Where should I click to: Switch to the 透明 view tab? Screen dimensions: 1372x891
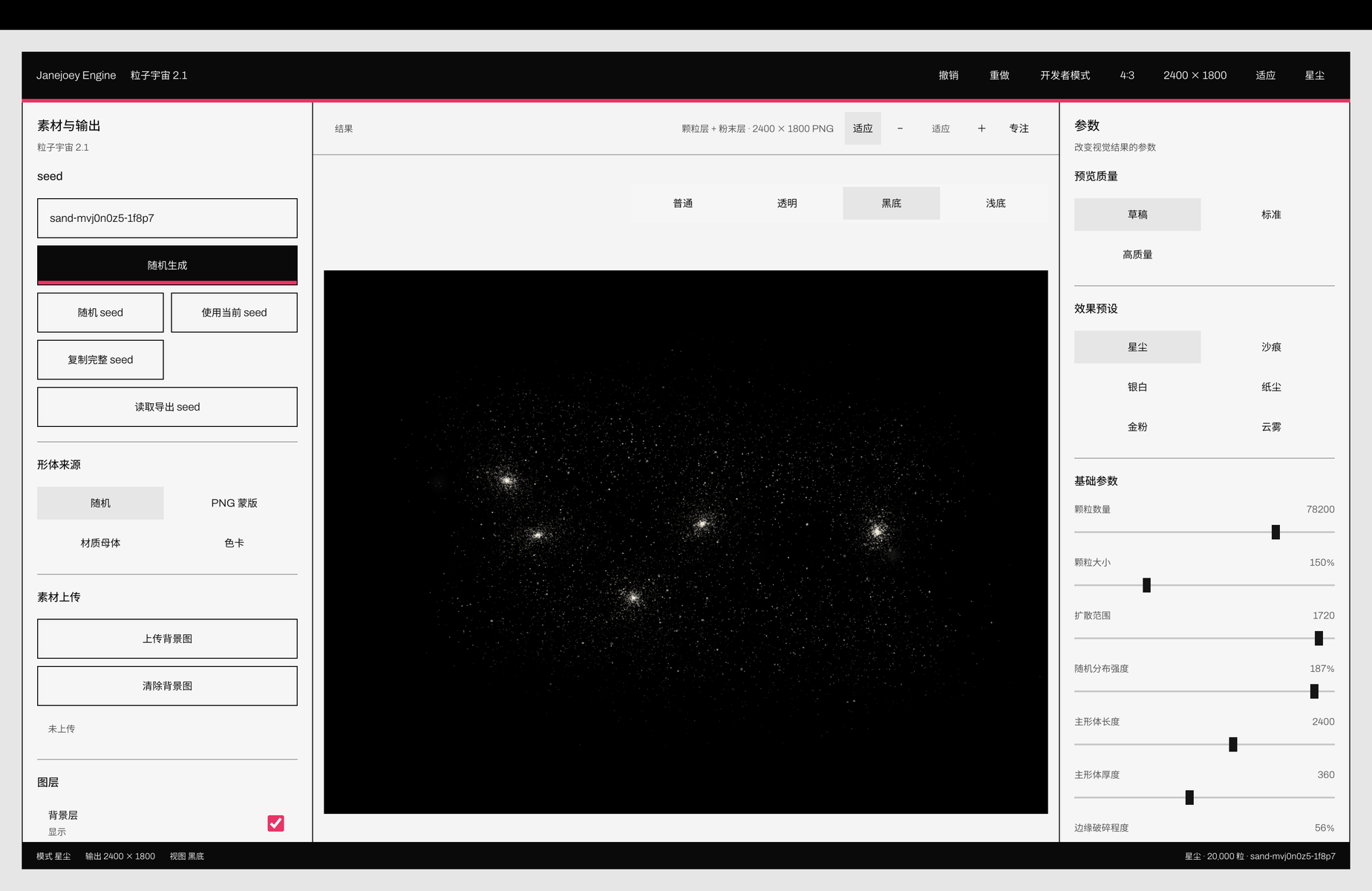tap(787, 203)
